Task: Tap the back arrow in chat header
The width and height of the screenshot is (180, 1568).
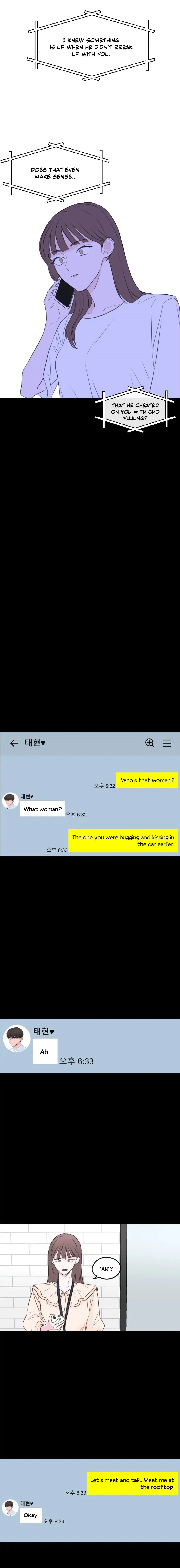Action: (14, 743)
